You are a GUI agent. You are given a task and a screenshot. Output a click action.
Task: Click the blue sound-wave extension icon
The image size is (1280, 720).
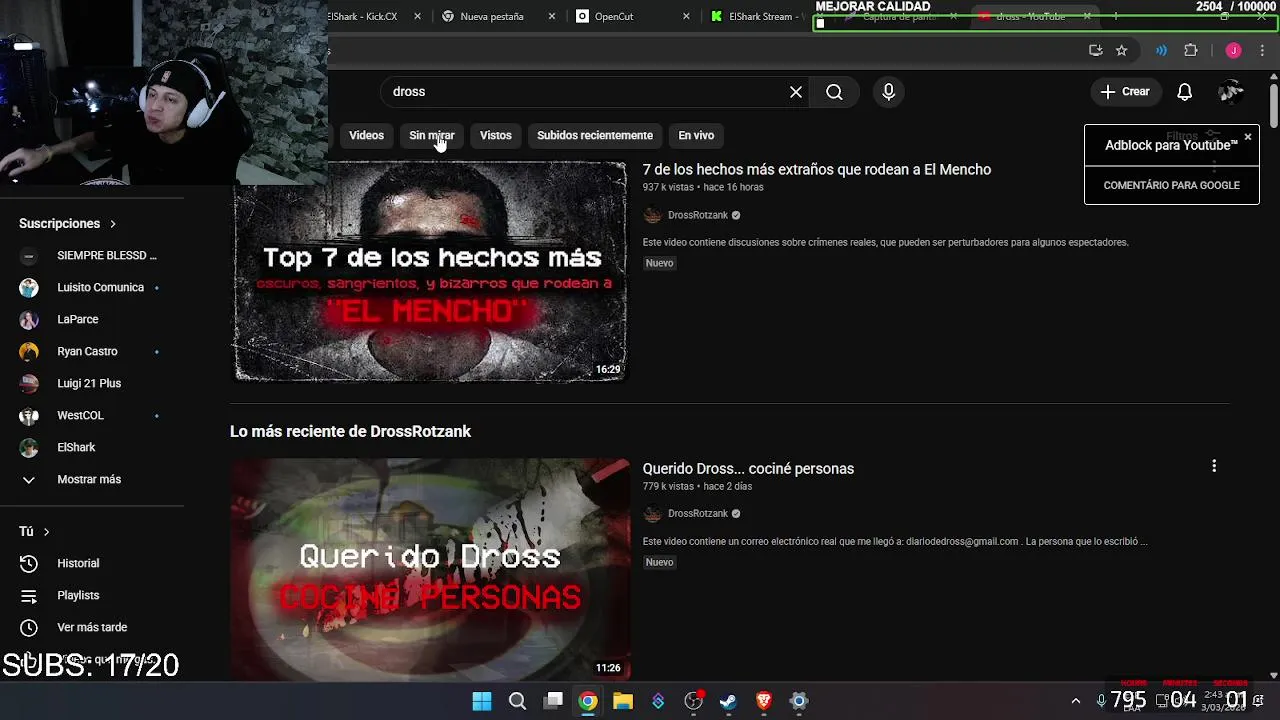[x=1161, y=51]
